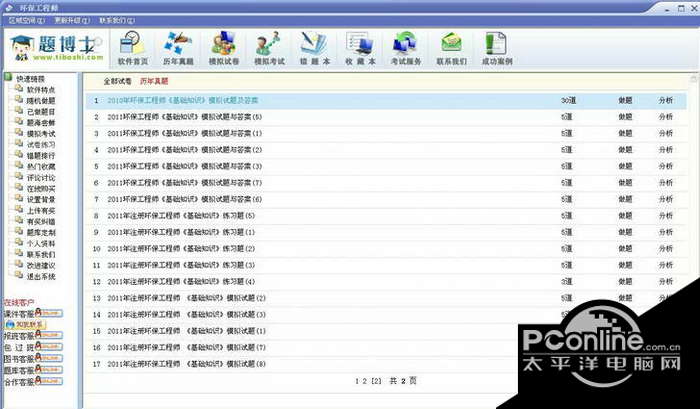The height and width of the screenshot is (409, 700).
Task: Select 联系我们 in the sidebar tree
Action: click(41, 255)
